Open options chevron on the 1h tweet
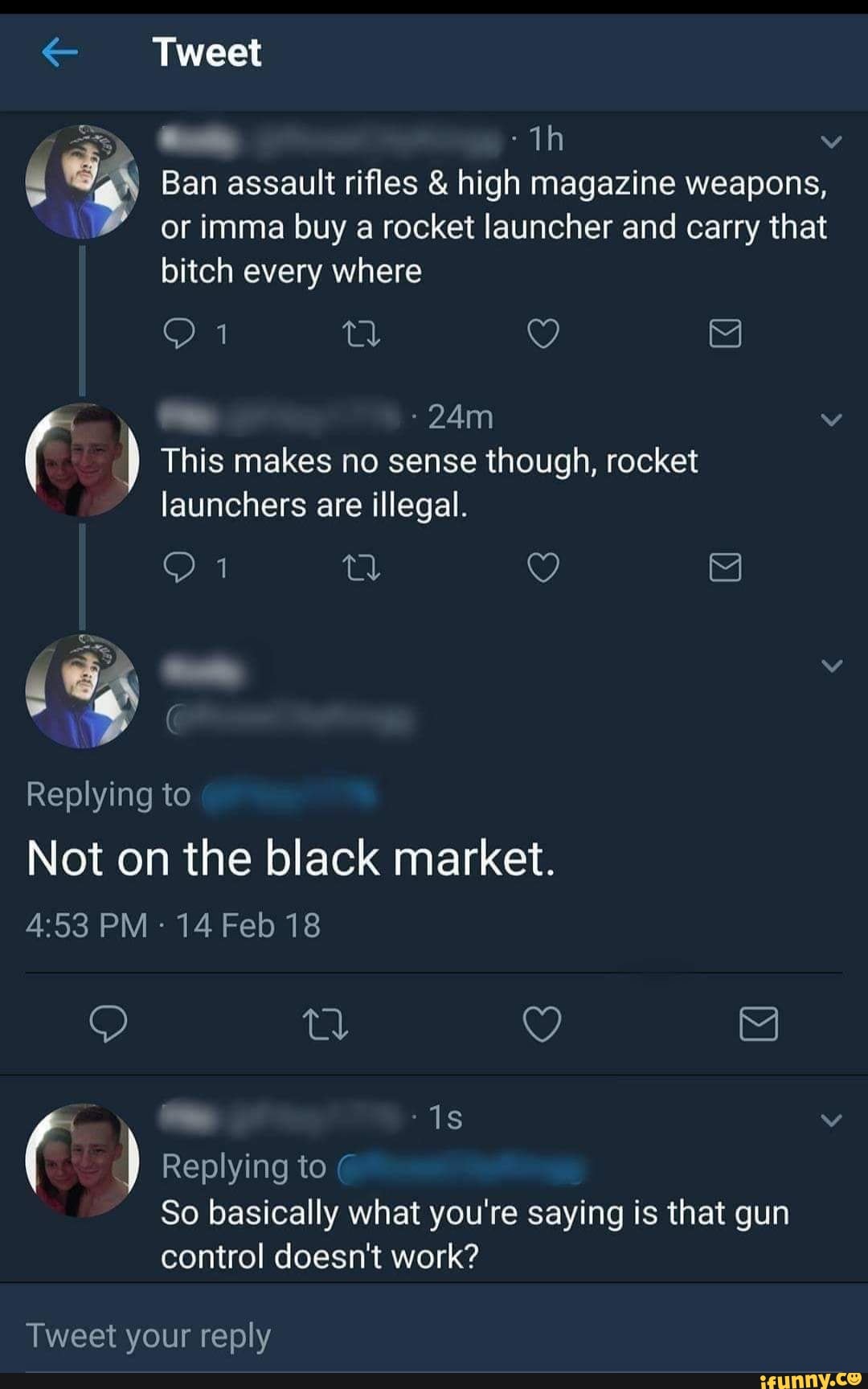This screenshot has width=868, height=1389. [832, 142]
